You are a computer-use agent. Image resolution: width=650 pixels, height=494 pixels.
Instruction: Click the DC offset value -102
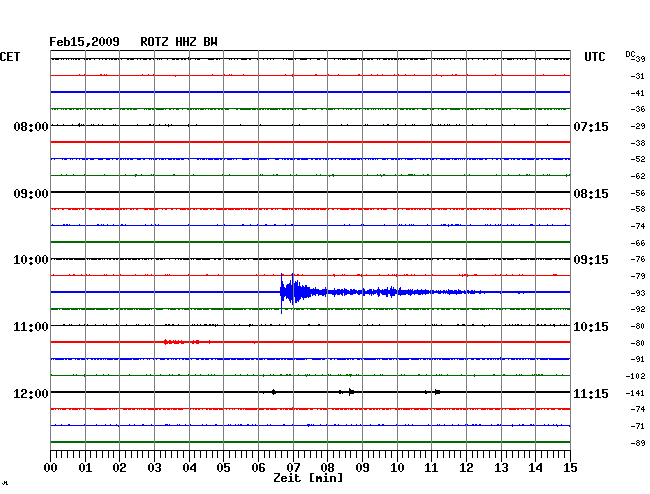(x=635, y=376)
